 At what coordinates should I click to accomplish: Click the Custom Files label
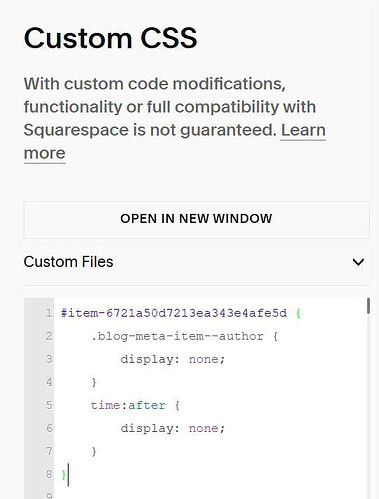68,262
